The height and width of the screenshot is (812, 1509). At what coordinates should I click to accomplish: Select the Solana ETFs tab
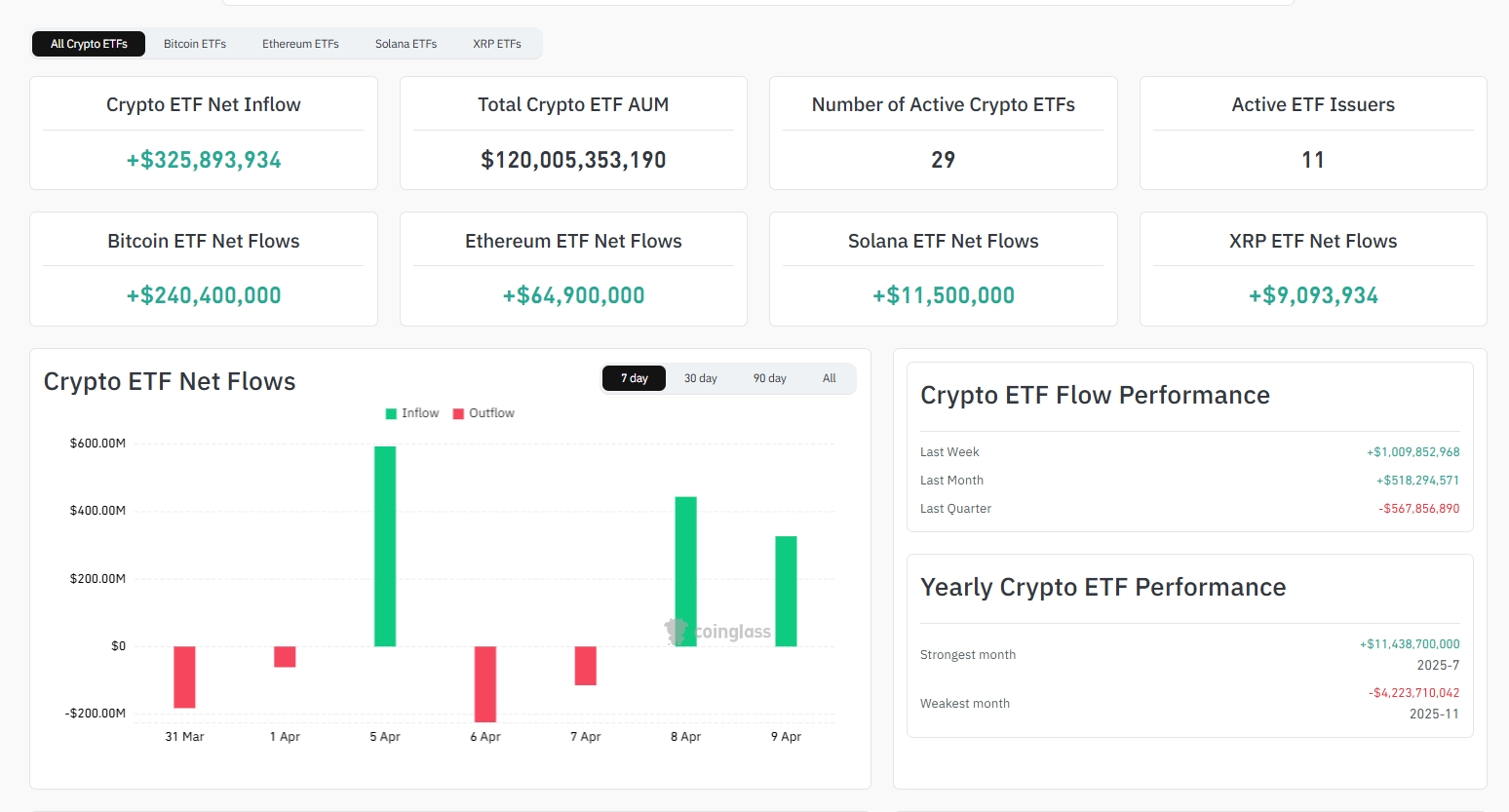(x=406, y=43)
